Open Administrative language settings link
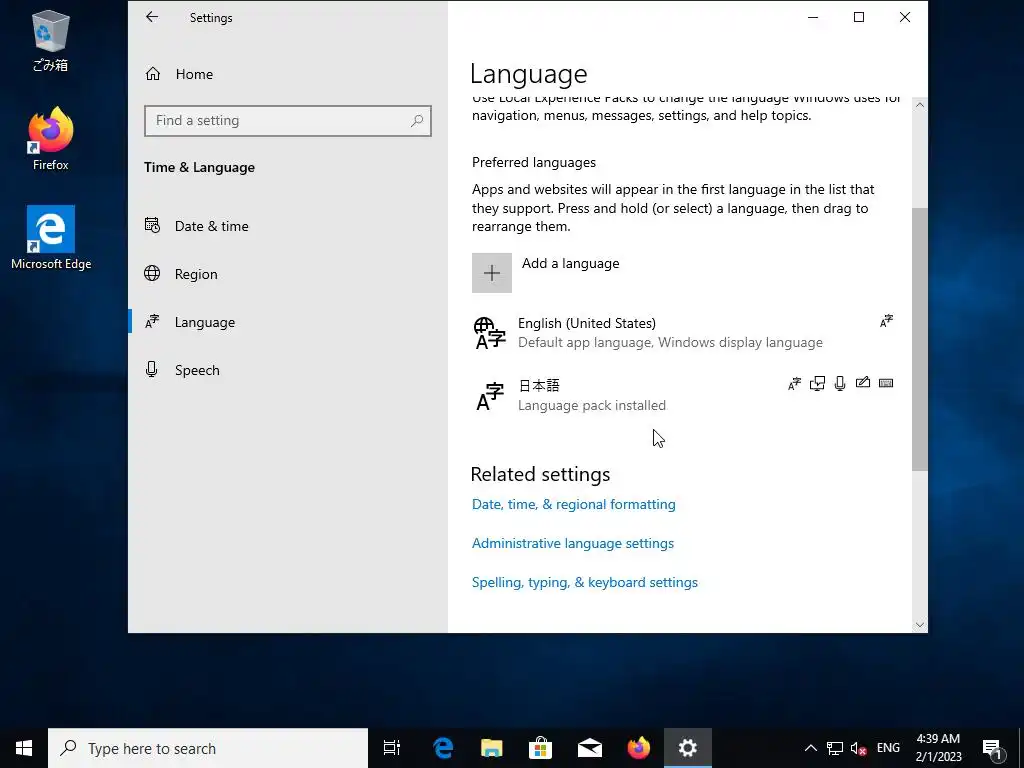1024x768 pixels. (573, 543)
